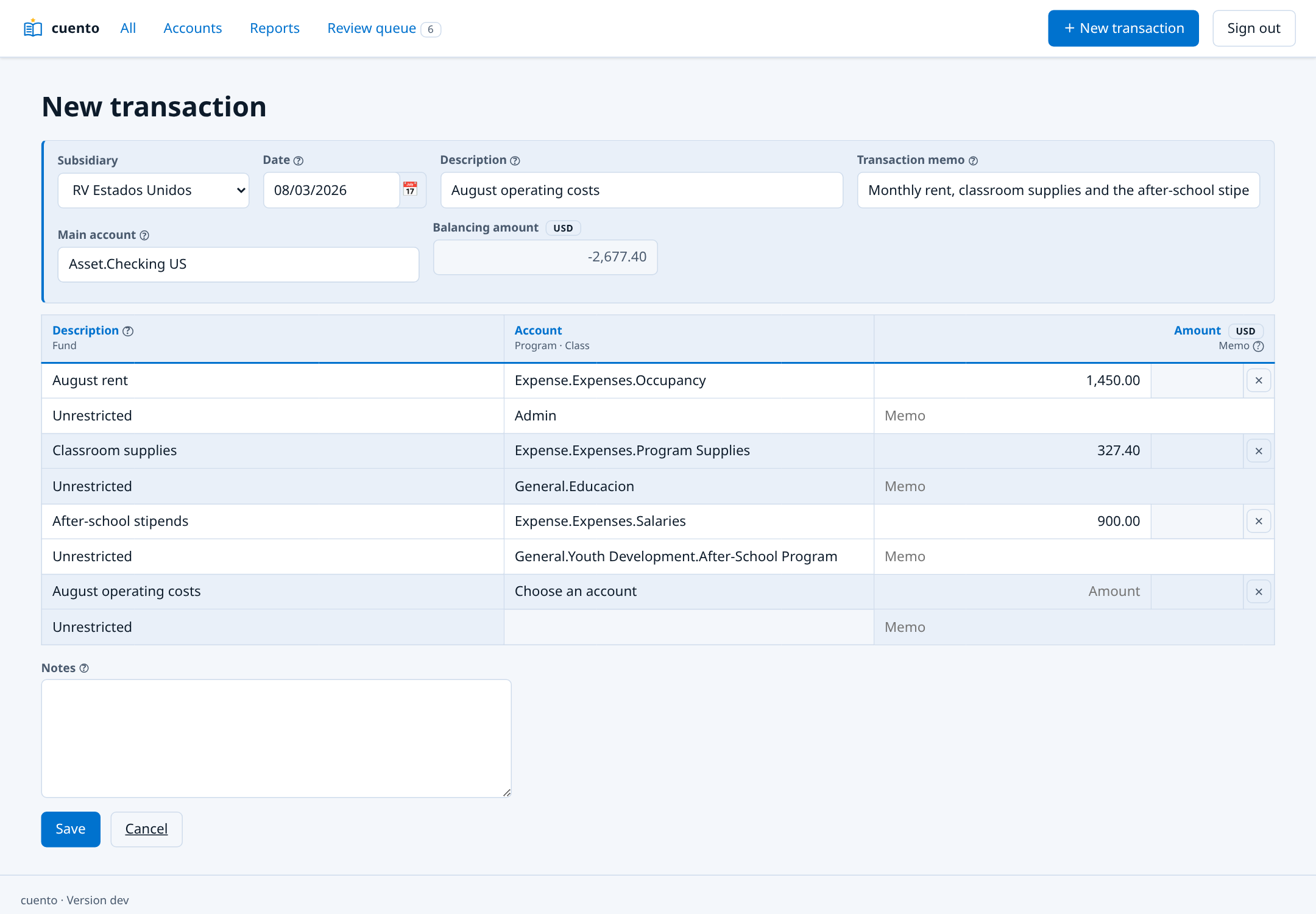Edit the header Description field
This screenshot has width=1316, height=914.
[x=642, y=190]
